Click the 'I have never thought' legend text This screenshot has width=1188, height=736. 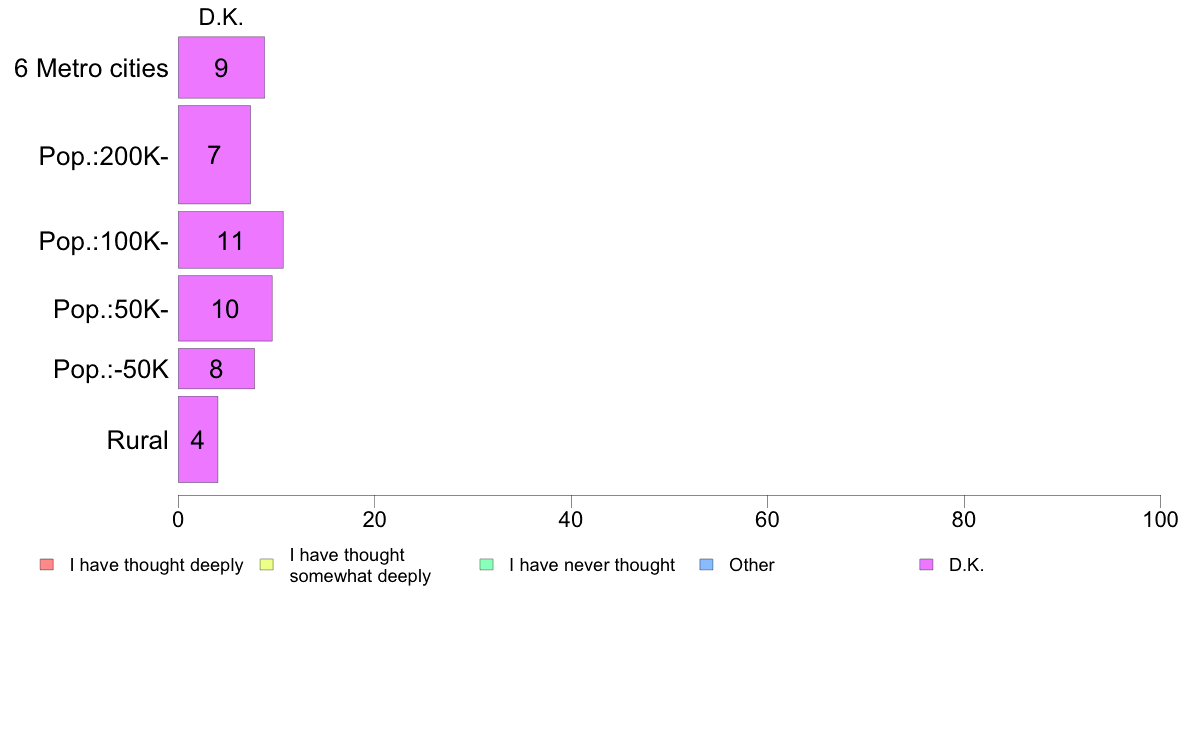pos(592,565)
